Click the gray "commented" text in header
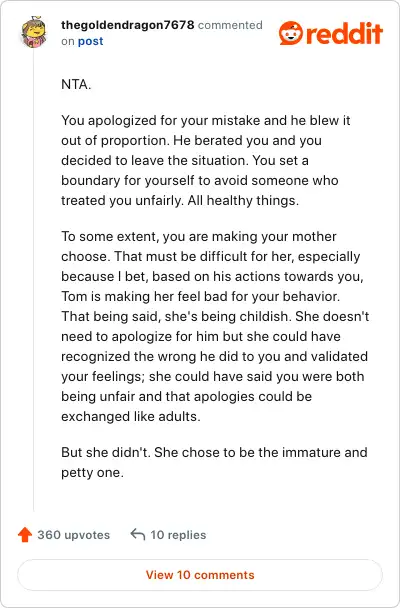The image size is (400, 608). point(230,25)
